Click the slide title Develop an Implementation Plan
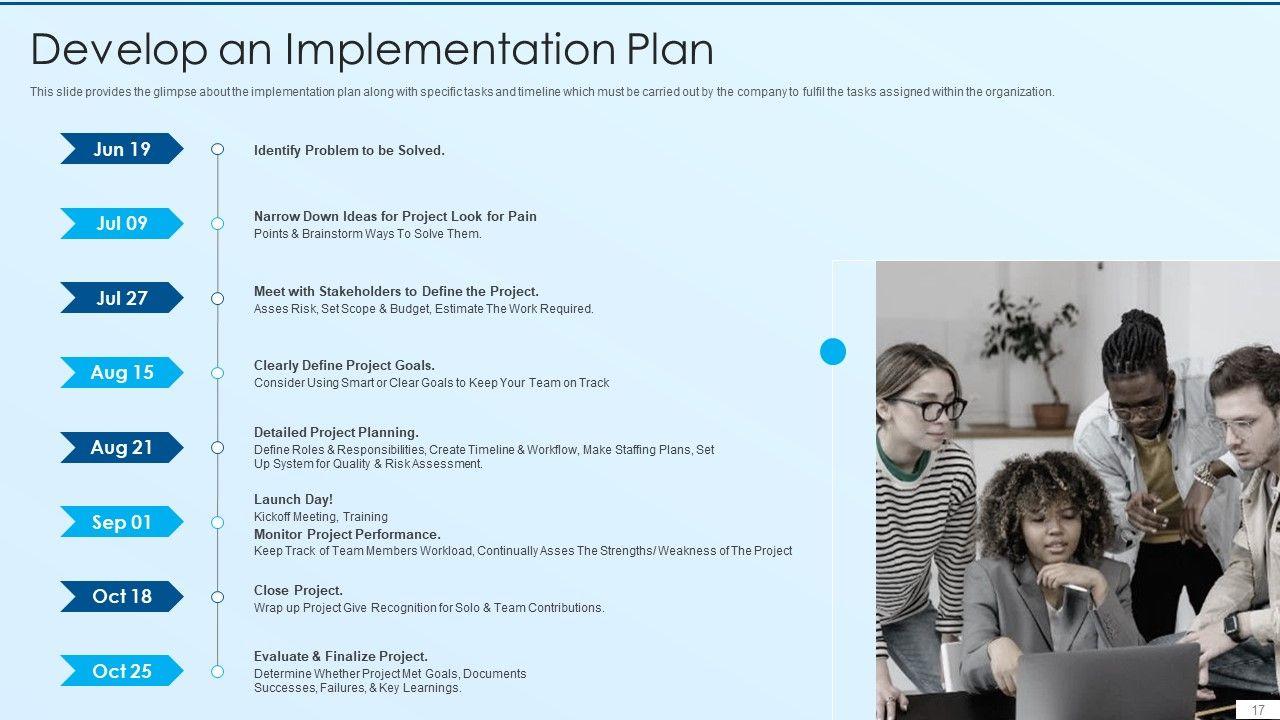The height and width of the screenshot is (720, 1280). click(x=372, y=49)
